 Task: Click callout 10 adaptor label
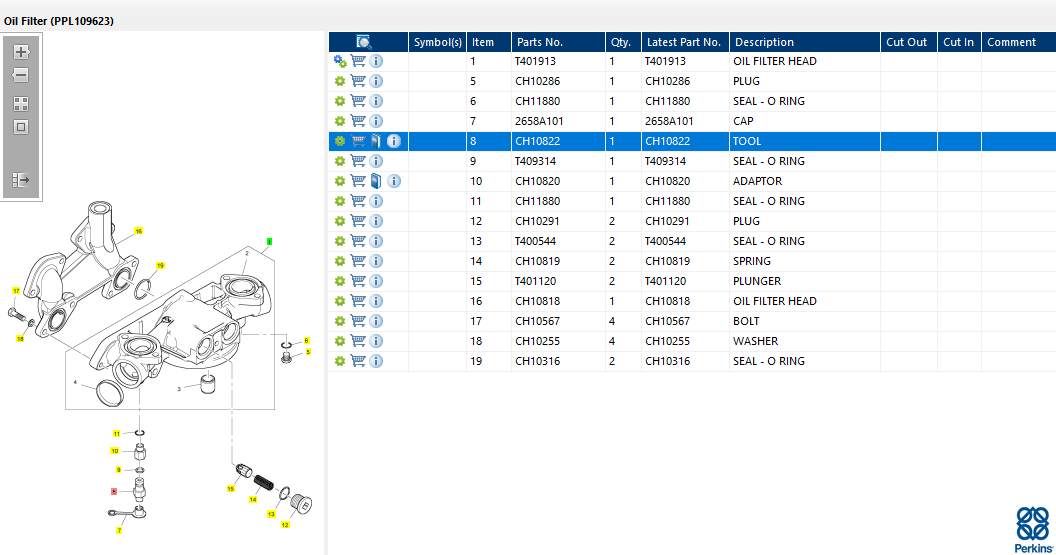[x=114, y=451]
